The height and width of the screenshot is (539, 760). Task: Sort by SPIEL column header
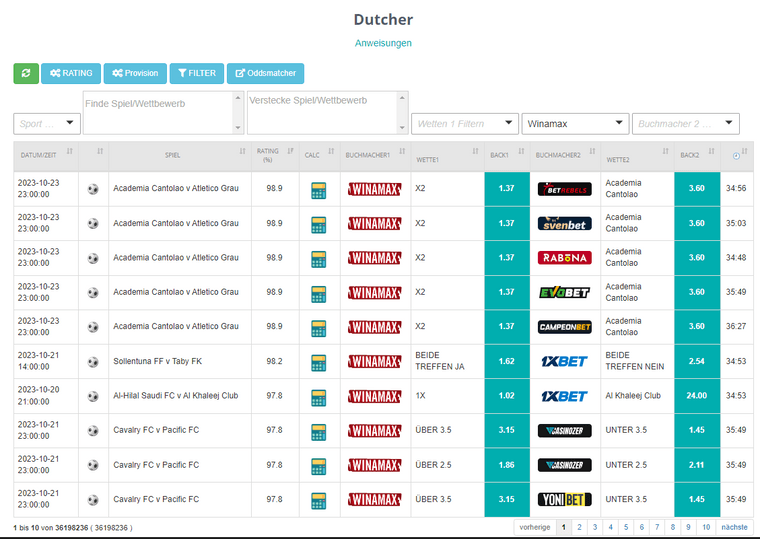point(180,156)
